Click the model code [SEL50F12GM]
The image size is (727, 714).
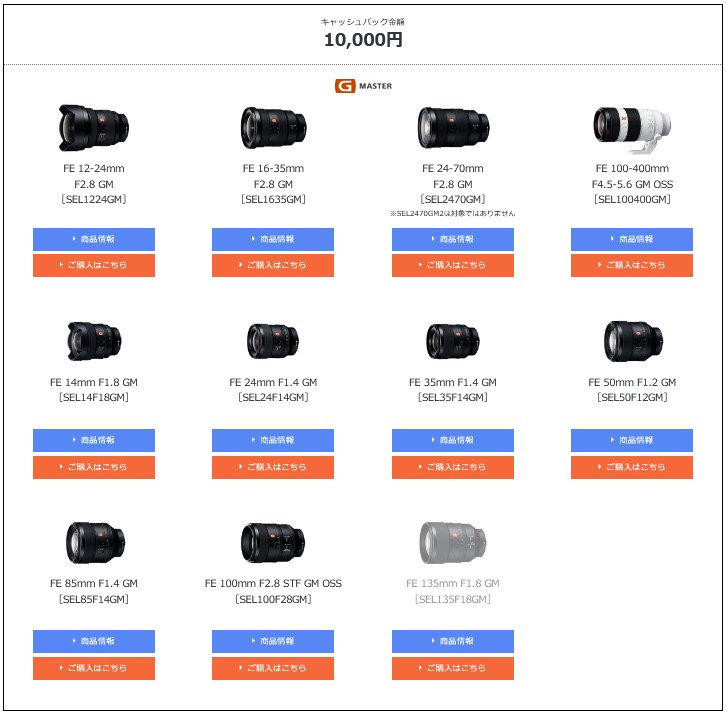click(632, 397)
